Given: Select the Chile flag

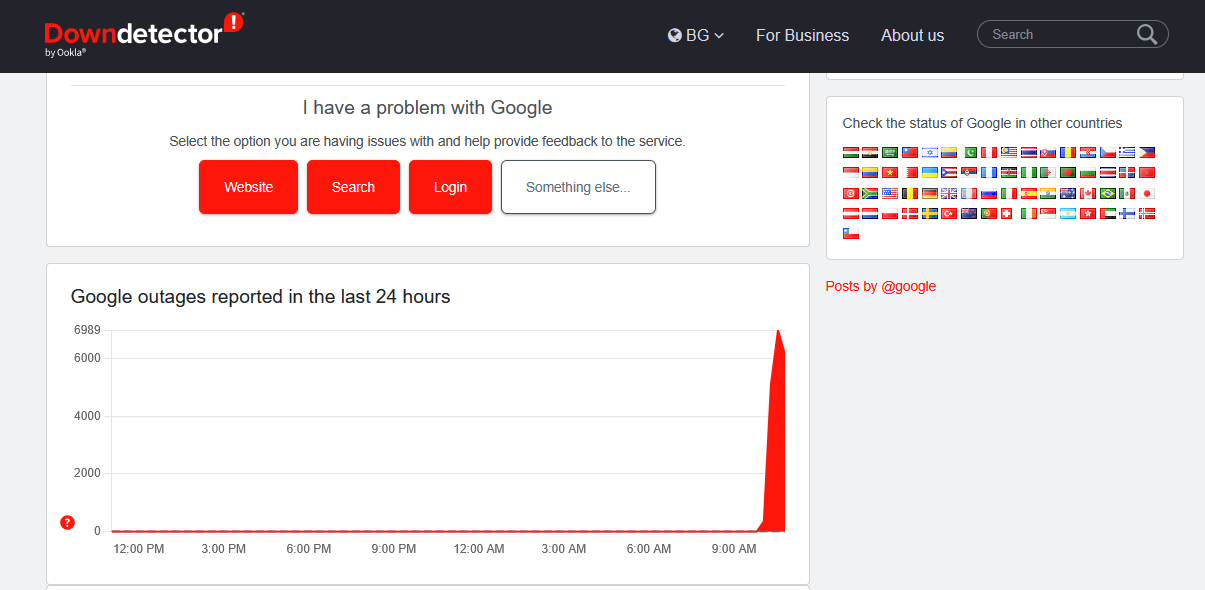Looking at the screenshot, I should tap(851, 233).
